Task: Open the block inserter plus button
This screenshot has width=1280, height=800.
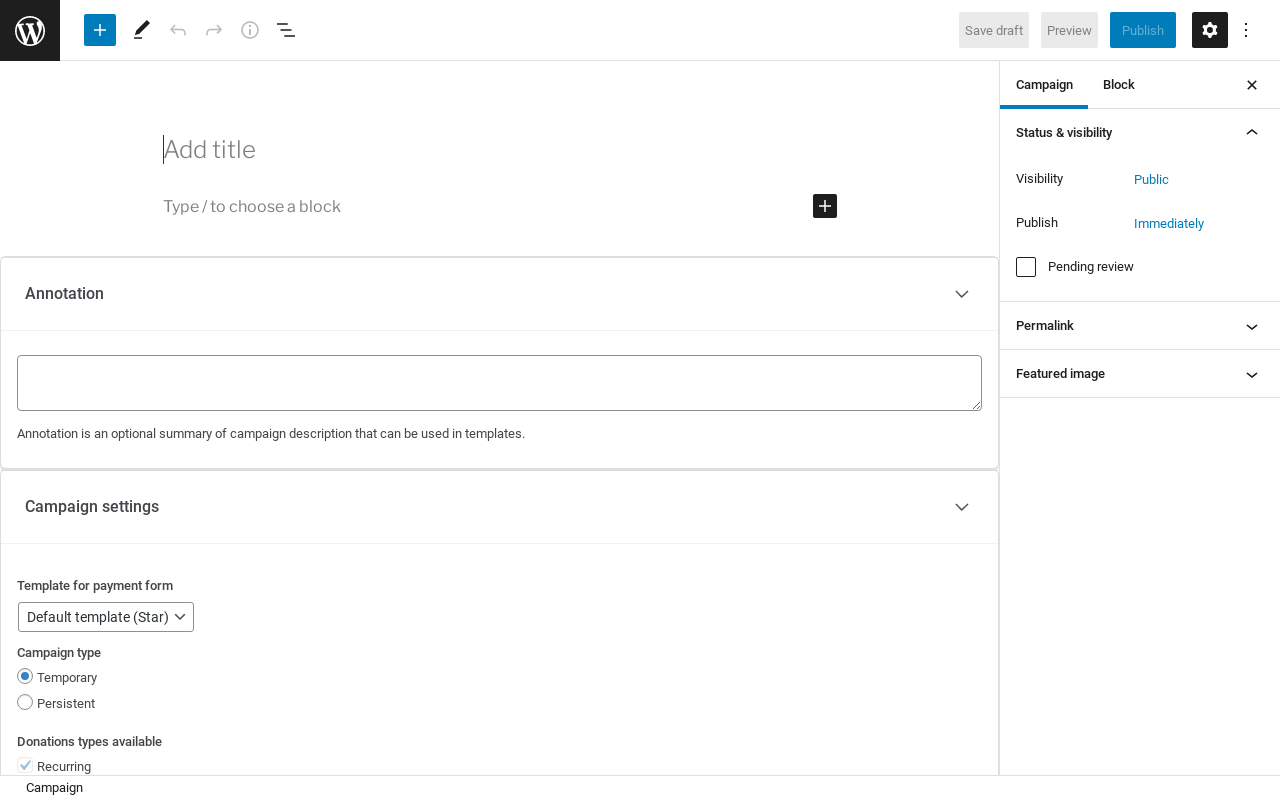Action: click(x=100, y=30)
